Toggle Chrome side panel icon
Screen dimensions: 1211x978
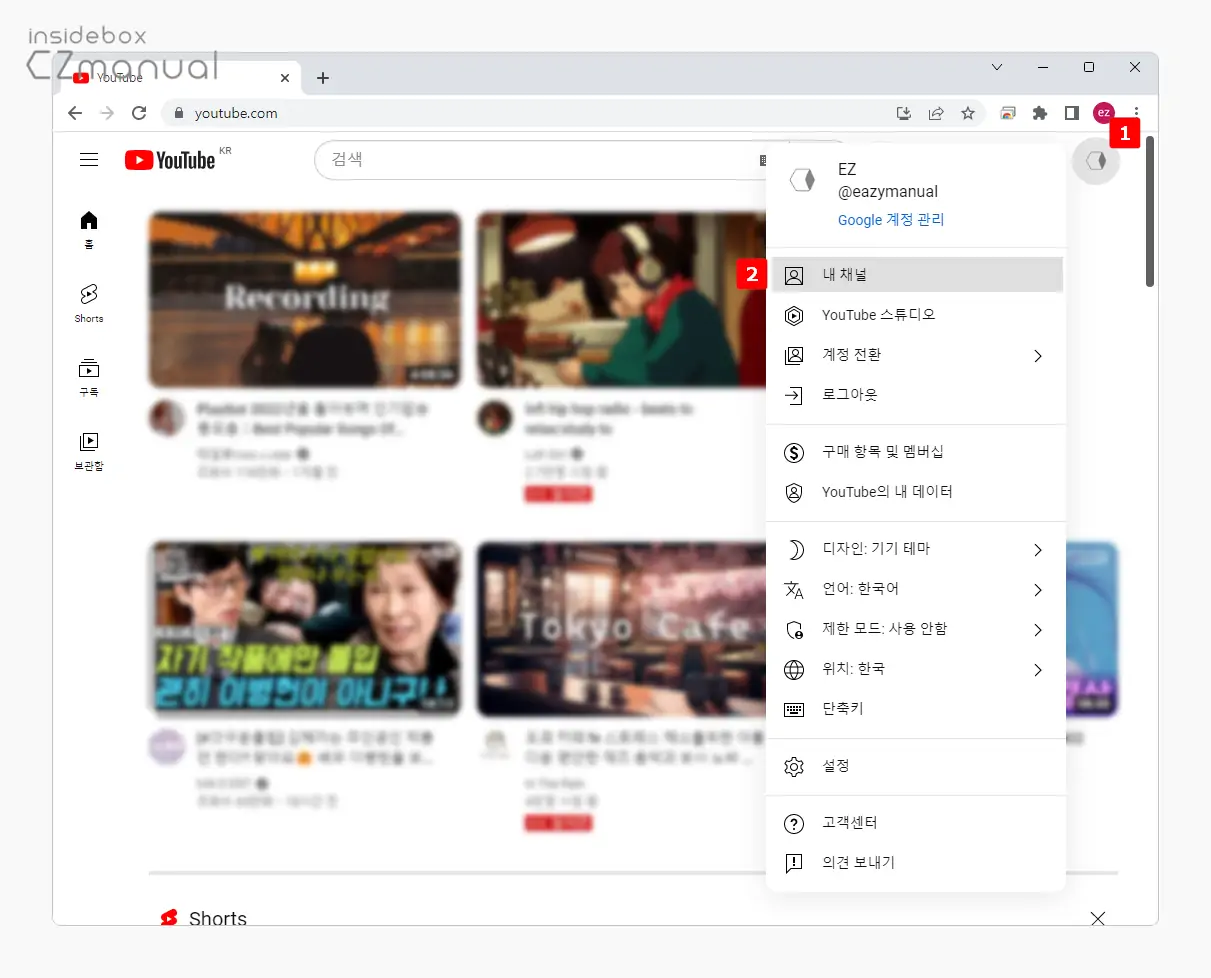click(1071, 113)
